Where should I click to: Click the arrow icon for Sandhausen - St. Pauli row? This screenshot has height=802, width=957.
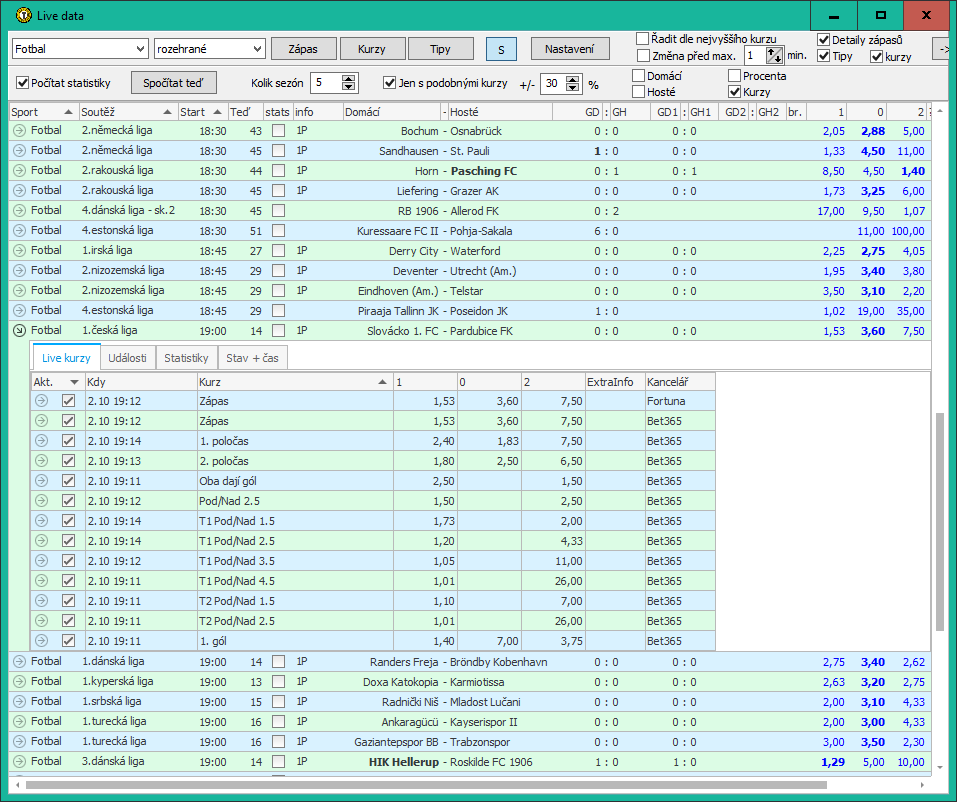20,151
